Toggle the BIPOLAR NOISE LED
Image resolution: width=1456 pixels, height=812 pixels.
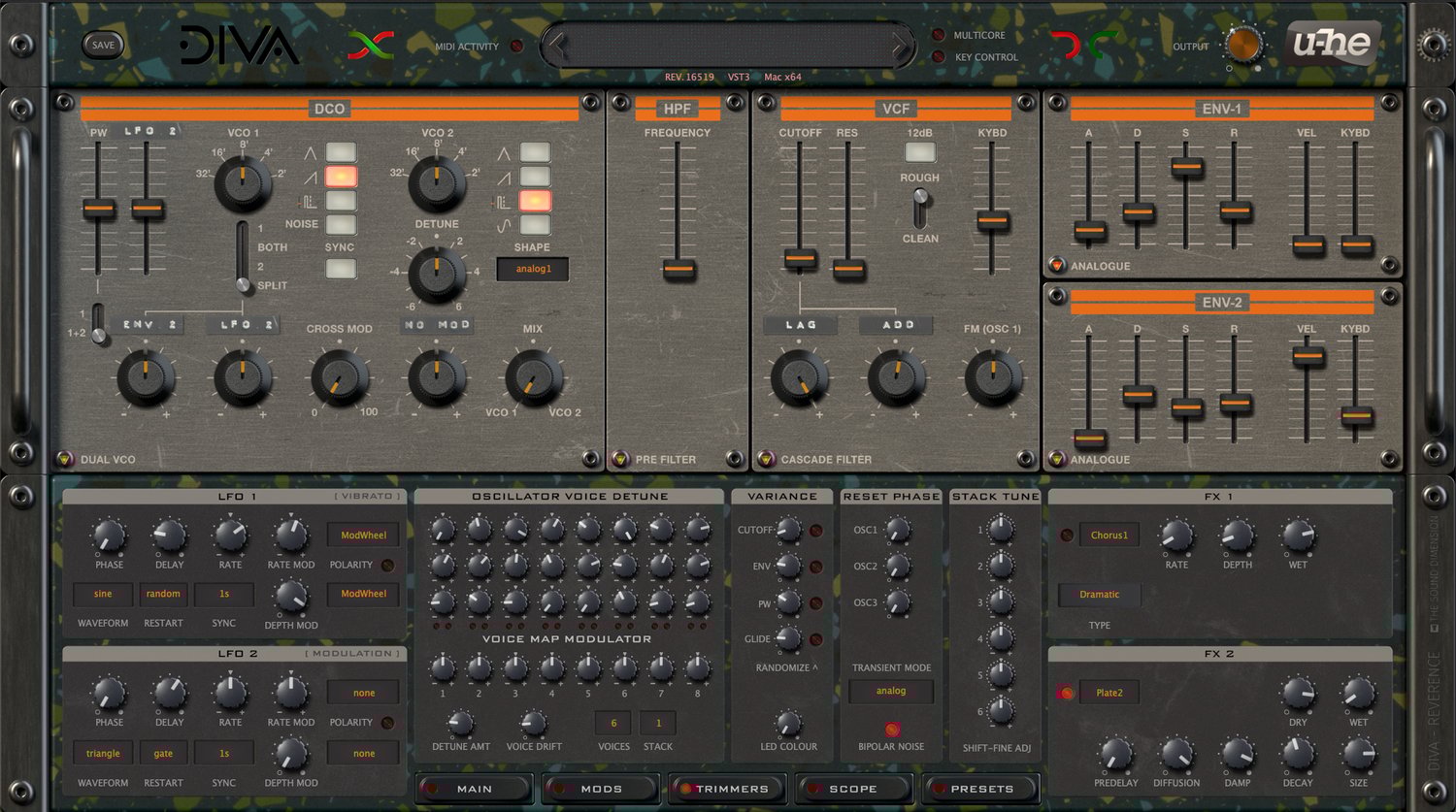[891, 729]
